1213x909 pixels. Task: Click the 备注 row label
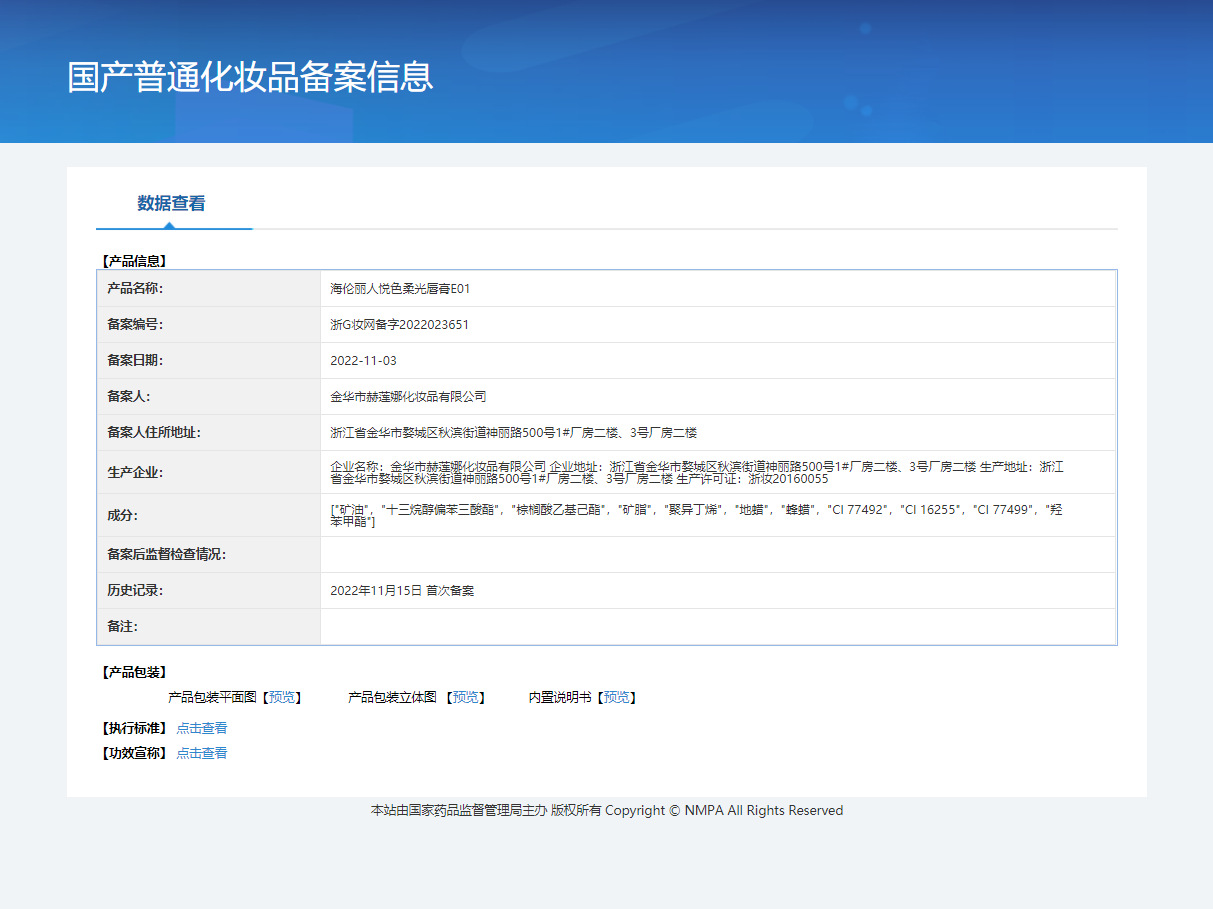click(x=122, y=627)
